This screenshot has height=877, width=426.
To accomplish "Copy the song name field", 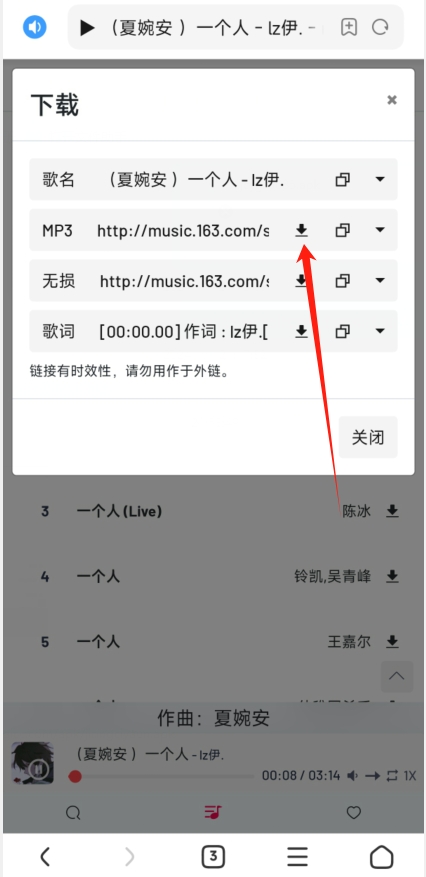I will pos(342,180).
